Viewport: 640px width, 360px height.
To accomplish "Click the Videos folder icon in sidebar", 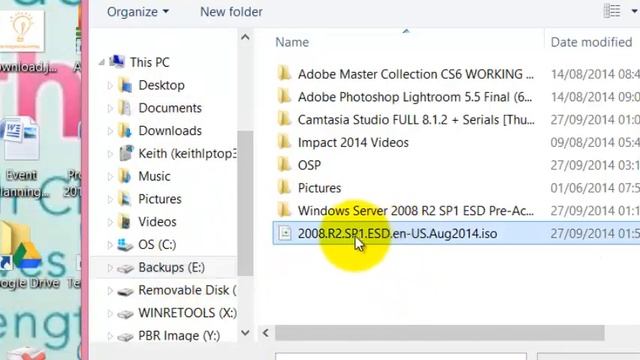I will pyautogui.click(x=125, y=222).
